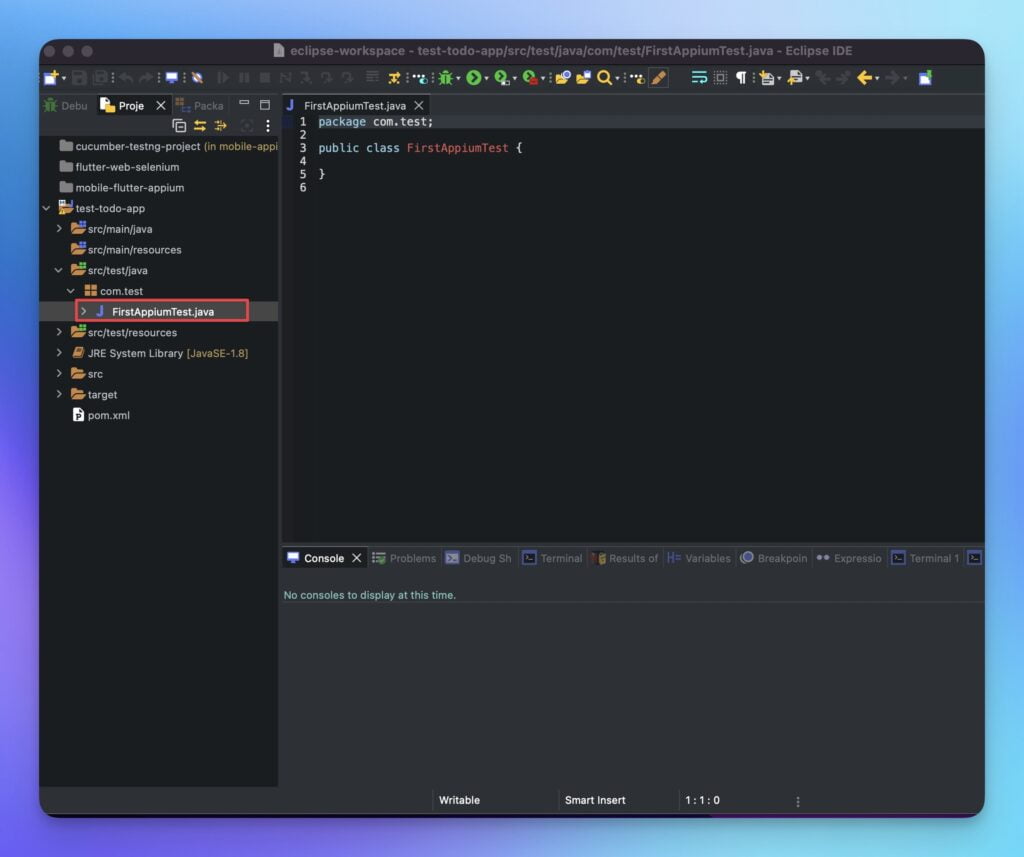Expand the src/main/java folder

click(x=59, y=229)
